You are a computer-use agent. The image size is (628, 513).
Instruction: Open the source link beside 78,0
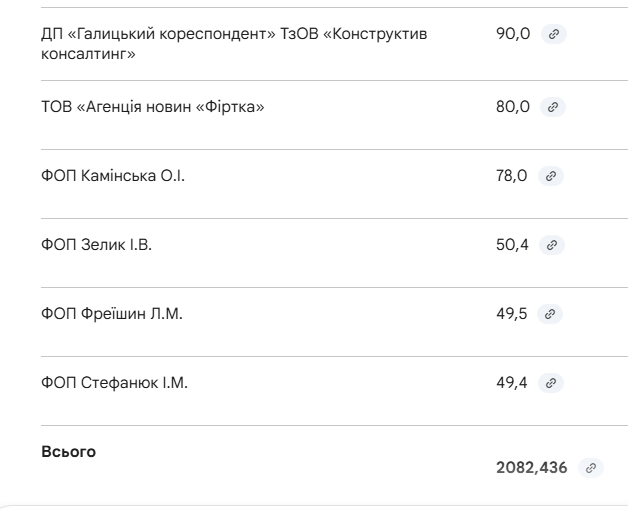pos(551,176)
